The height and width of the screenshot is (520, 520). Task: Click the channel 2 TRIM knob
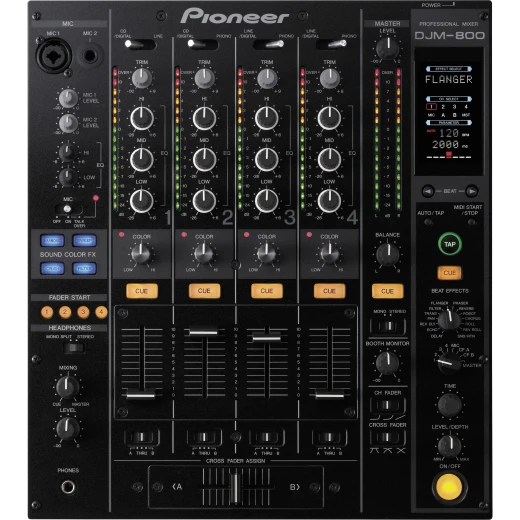[204, 79]
